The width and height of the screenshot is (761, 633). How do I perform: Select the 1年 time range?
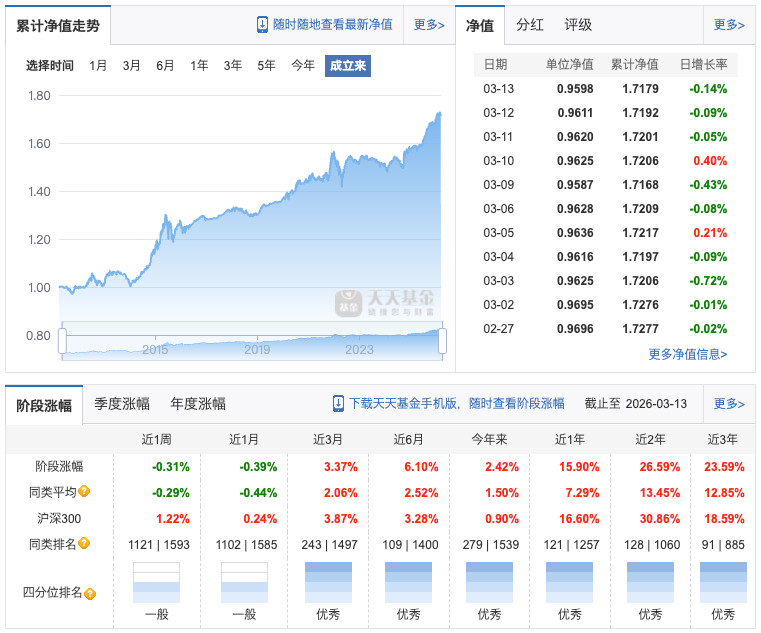[x=199, y=66]
